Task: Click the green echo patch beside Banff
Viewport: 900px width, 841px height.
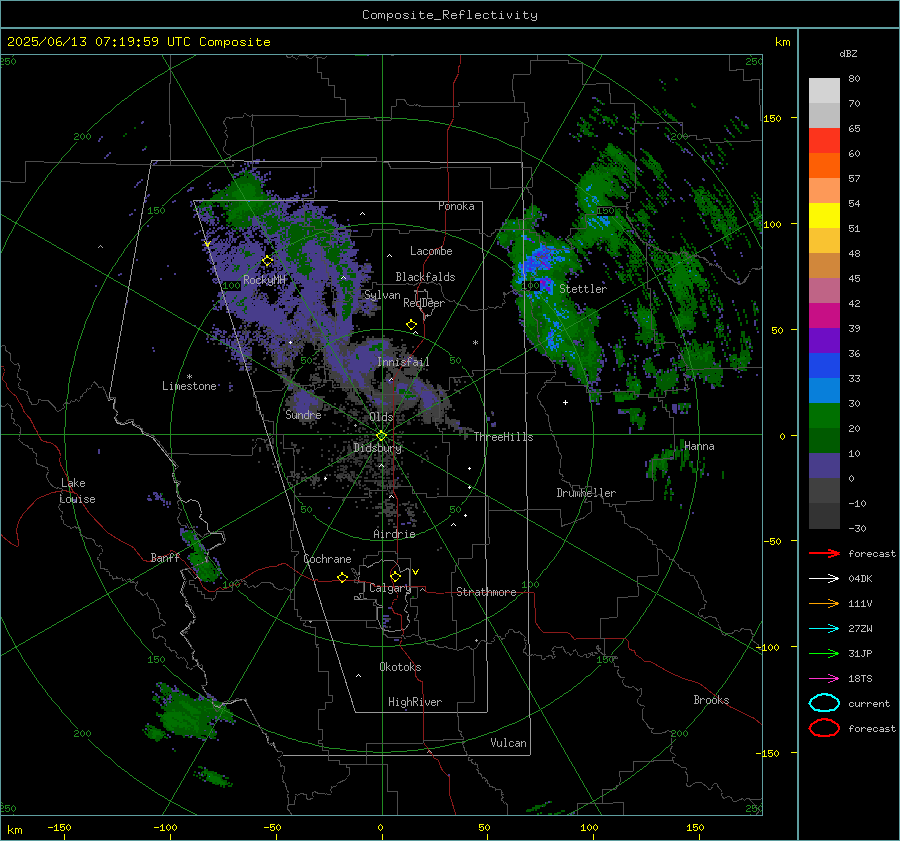Action: tap(202, 558)
